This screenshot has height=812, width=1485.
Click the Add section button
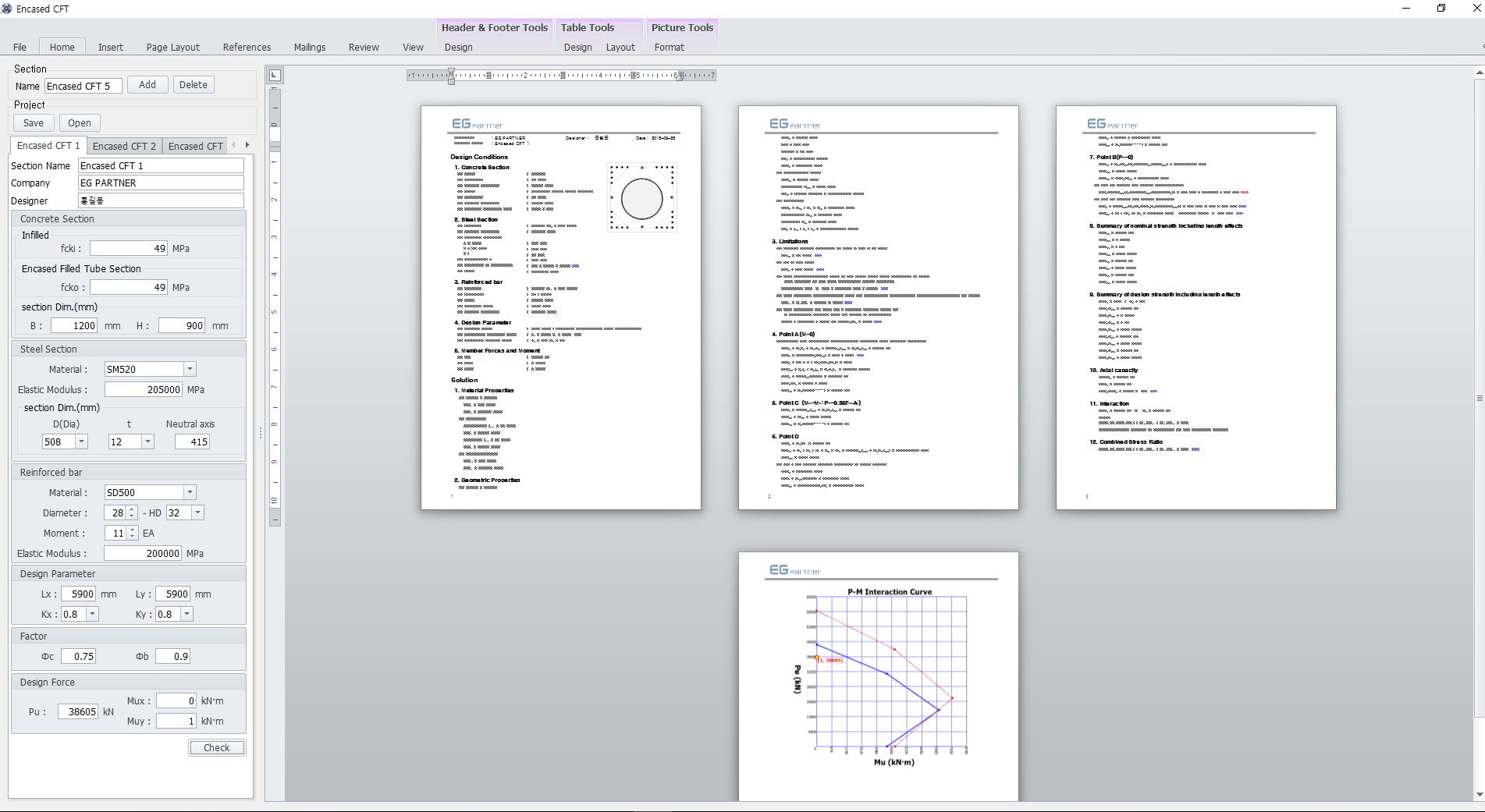(x=147, y=85)
